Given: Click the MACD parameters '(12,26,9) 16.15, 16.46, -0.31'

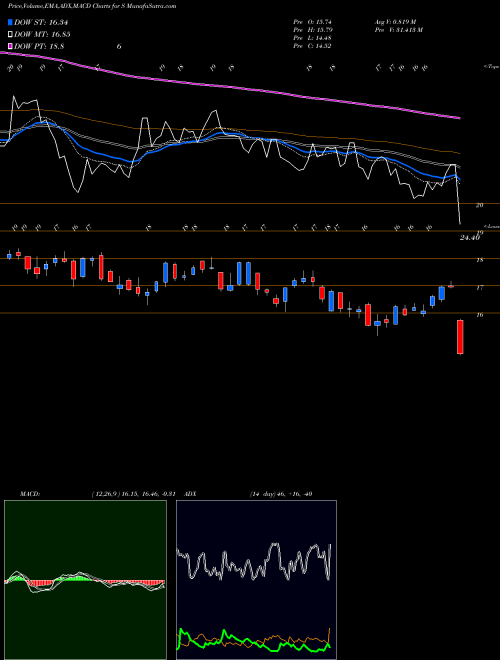Looking at the screenshot, I should [x=136, y=494].
